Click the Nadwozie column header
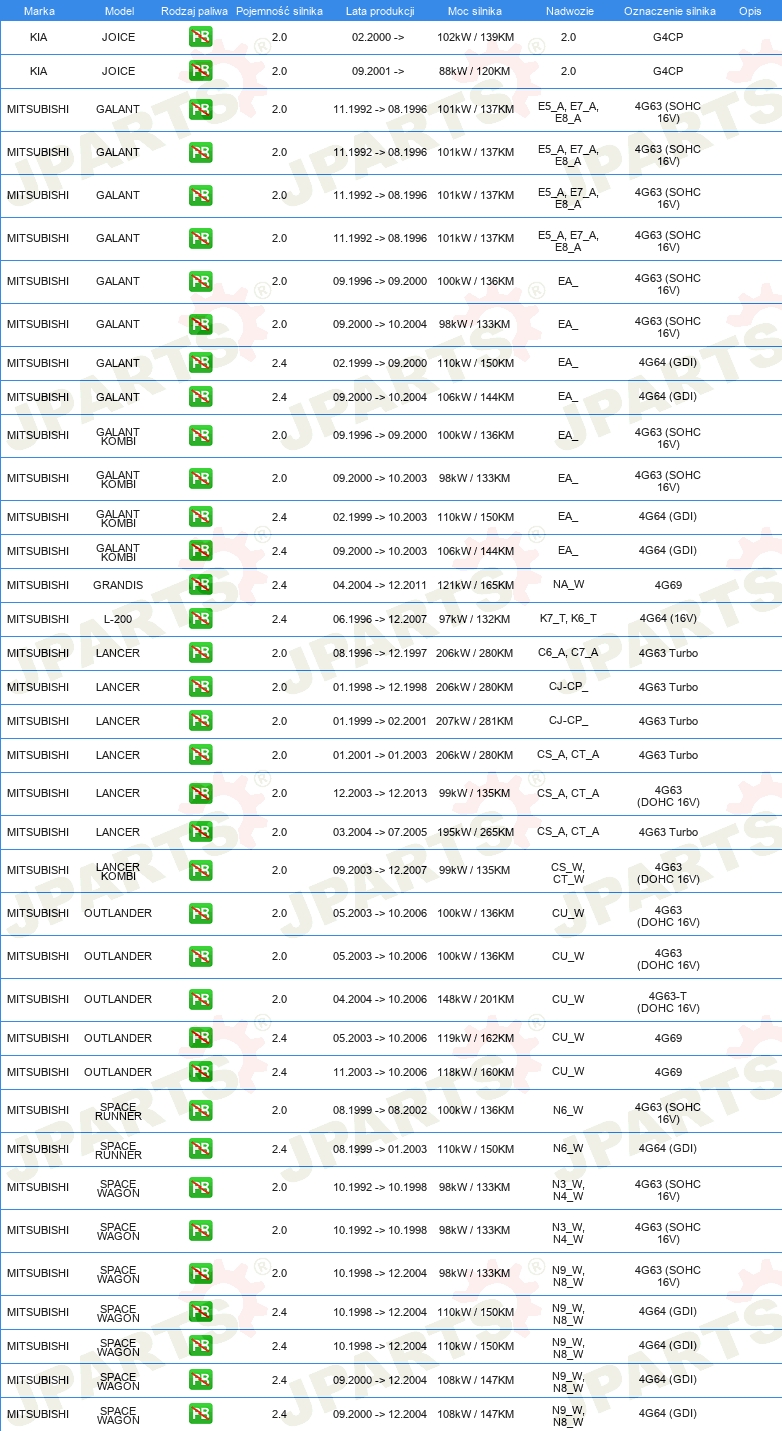This screenshot has width=782, height=1431. (x=568, y=11)
